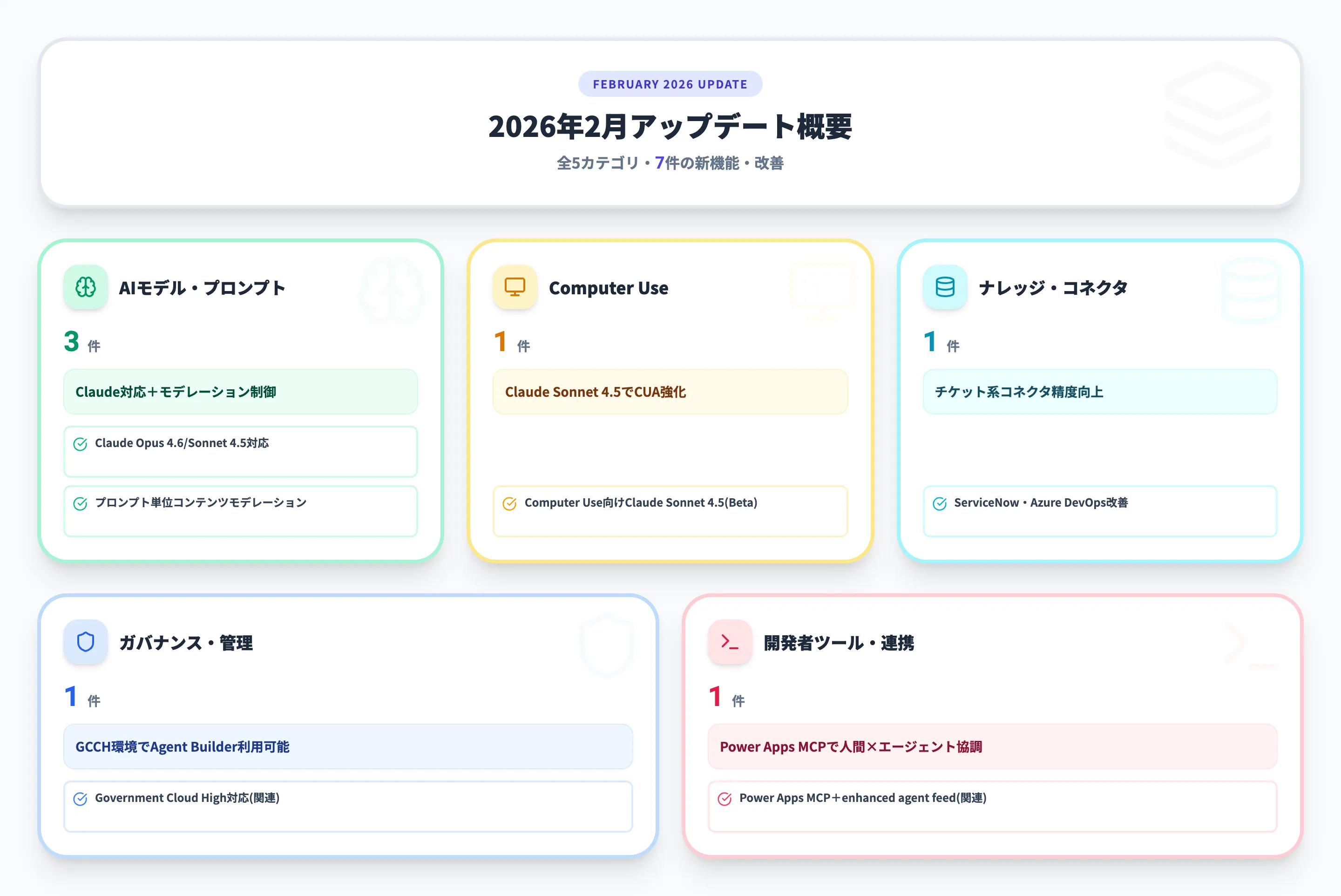Click the Claude Sonnet 4.5でCUA強化 banner

coord(670,392)
